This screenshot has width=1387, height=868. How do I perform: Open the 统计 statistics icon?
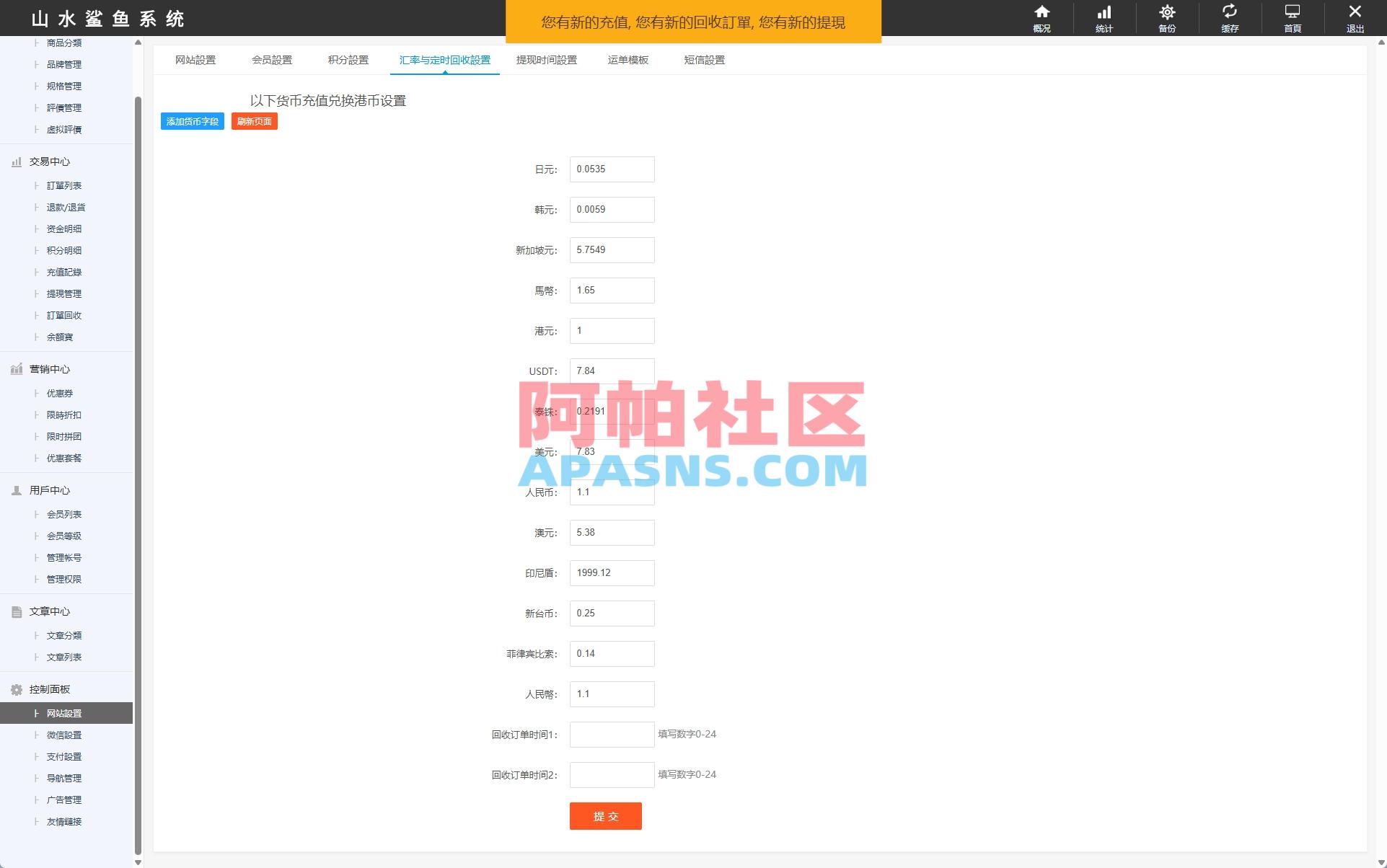tap(1104, 18)
